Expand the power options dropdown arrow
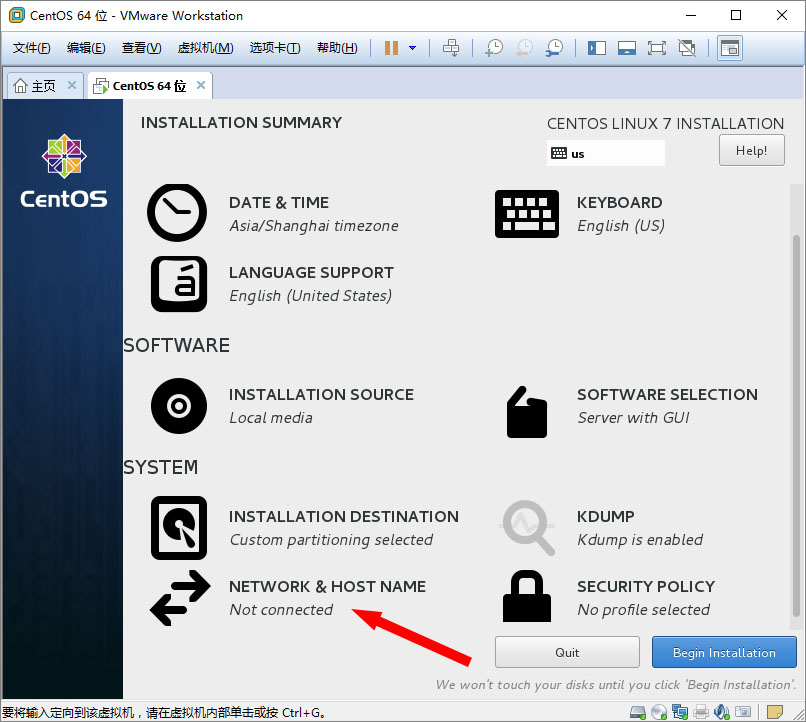The width and height of the screenshot is (806, 722). [412, 48]
